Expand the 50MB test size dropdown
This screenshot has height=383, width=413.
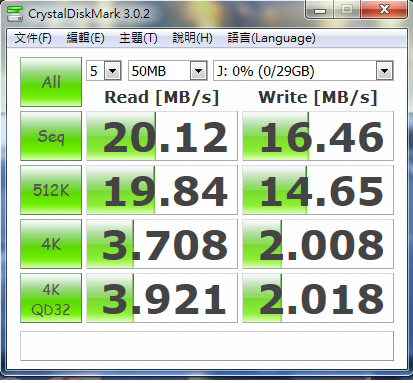point(199,71)
